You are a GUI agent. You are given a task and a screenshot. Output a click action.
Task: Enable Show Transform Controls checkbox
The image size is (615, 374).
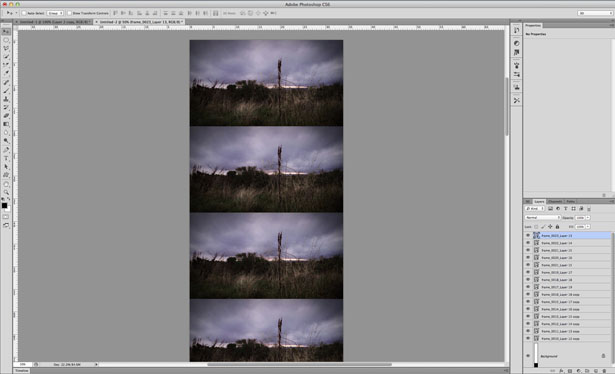[69, 13]
